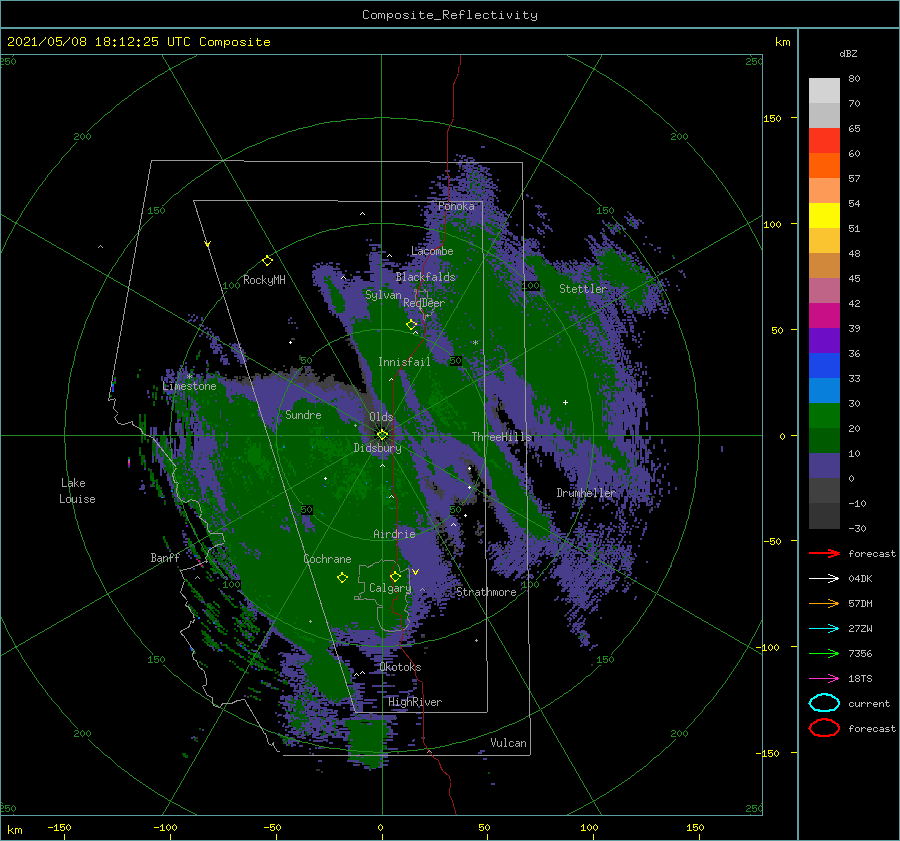Select the slate purple 10–0 dBZ band

[824, 466]
